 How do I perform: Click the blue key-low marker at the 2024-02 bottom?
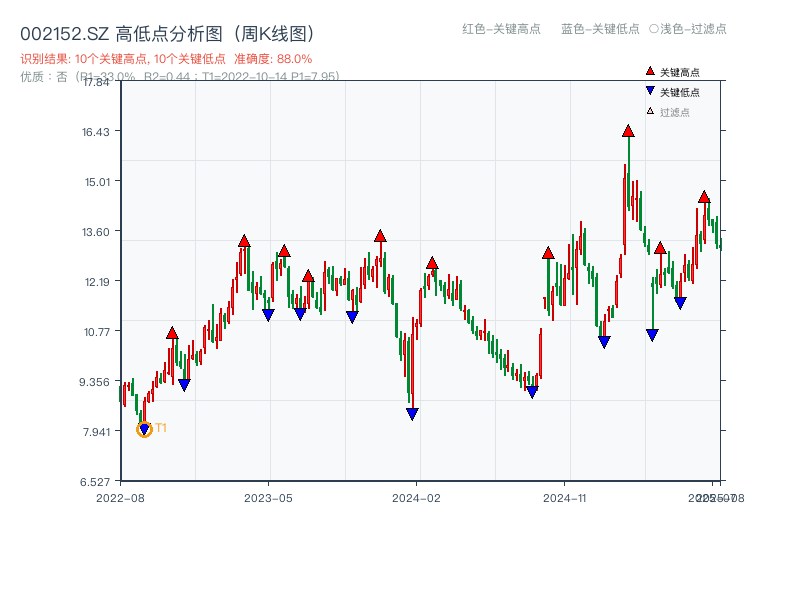pyautogui.click(x=412, y=413)
